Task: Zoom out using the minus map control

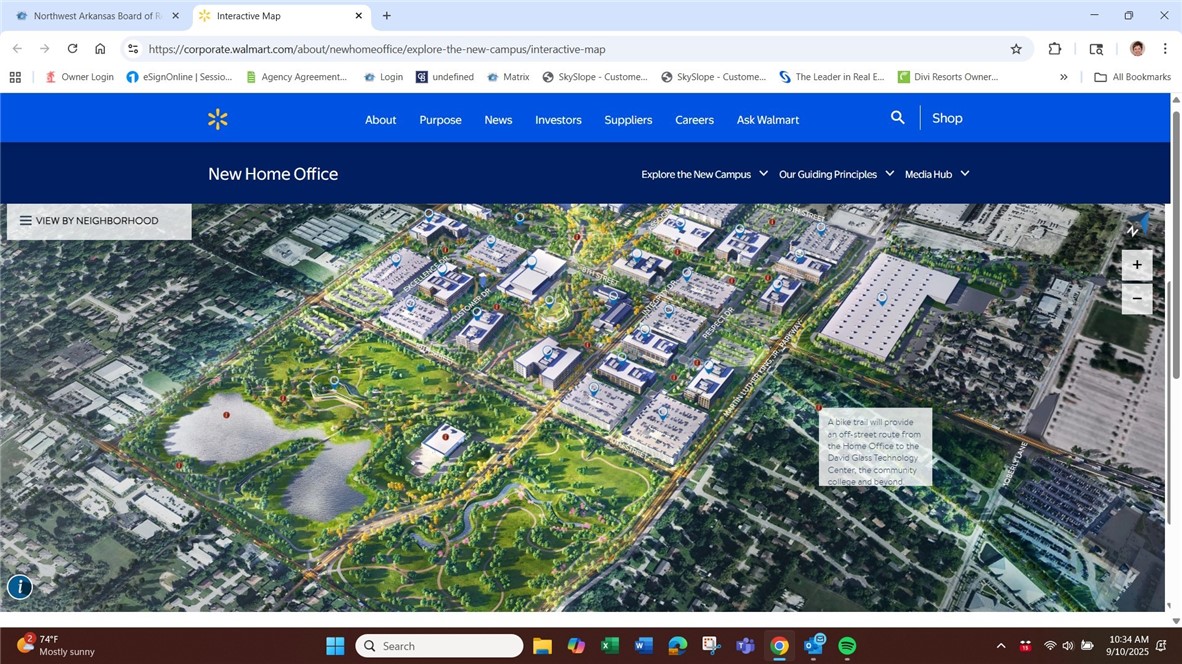Action: tap(1137, 297)
